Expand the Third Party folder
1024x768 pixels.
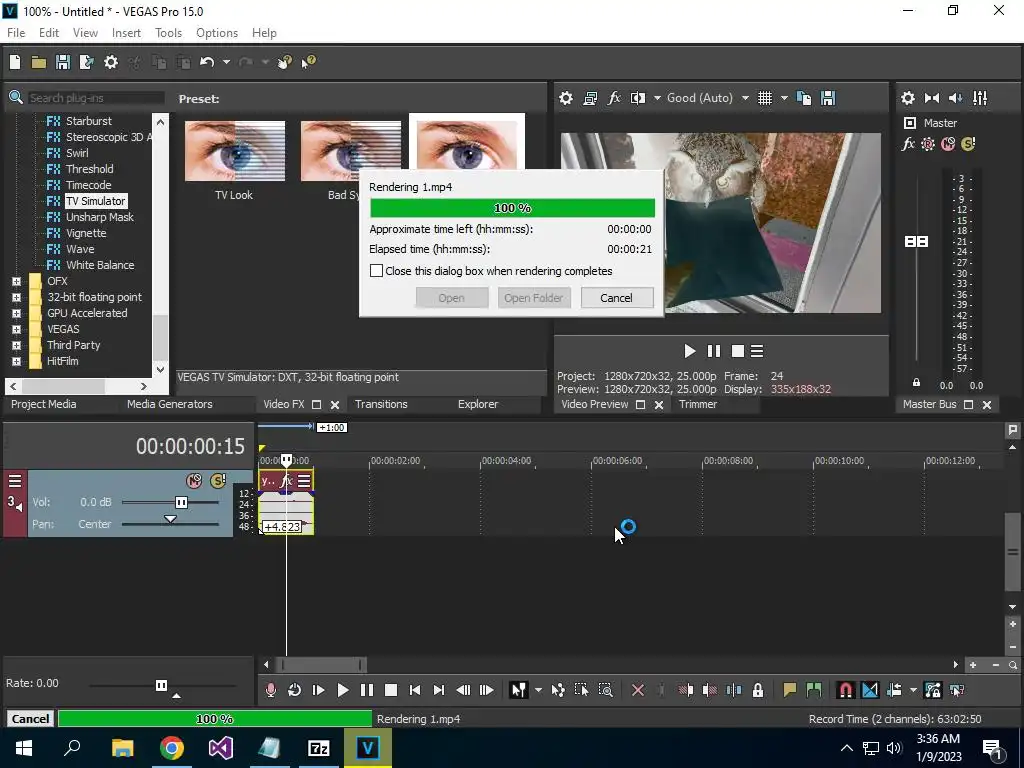coord(16,345)
